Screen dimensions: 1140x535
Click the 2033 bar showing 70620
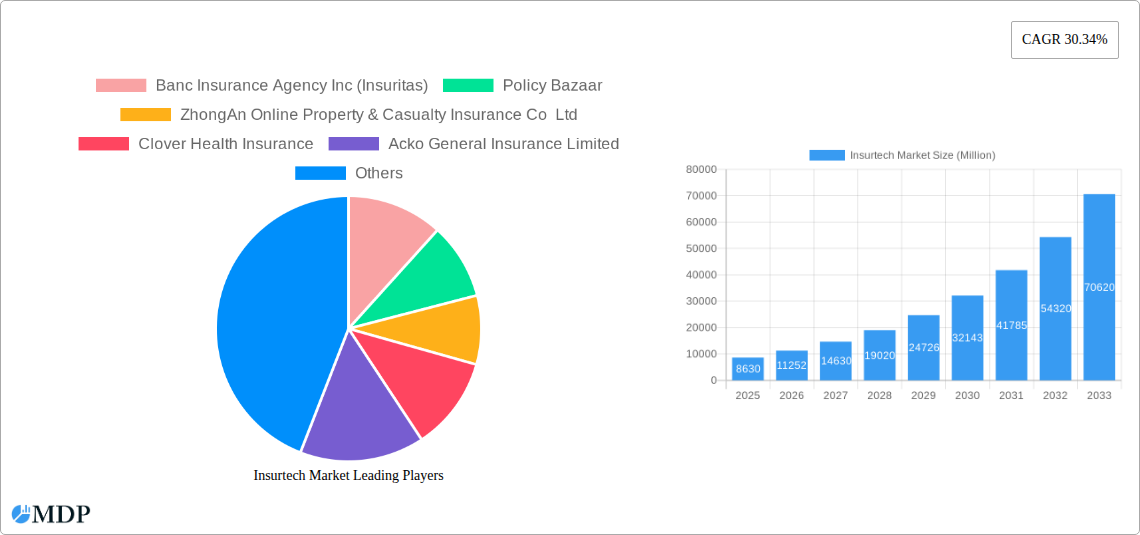pyautogui.click(x=1099, y=287)
